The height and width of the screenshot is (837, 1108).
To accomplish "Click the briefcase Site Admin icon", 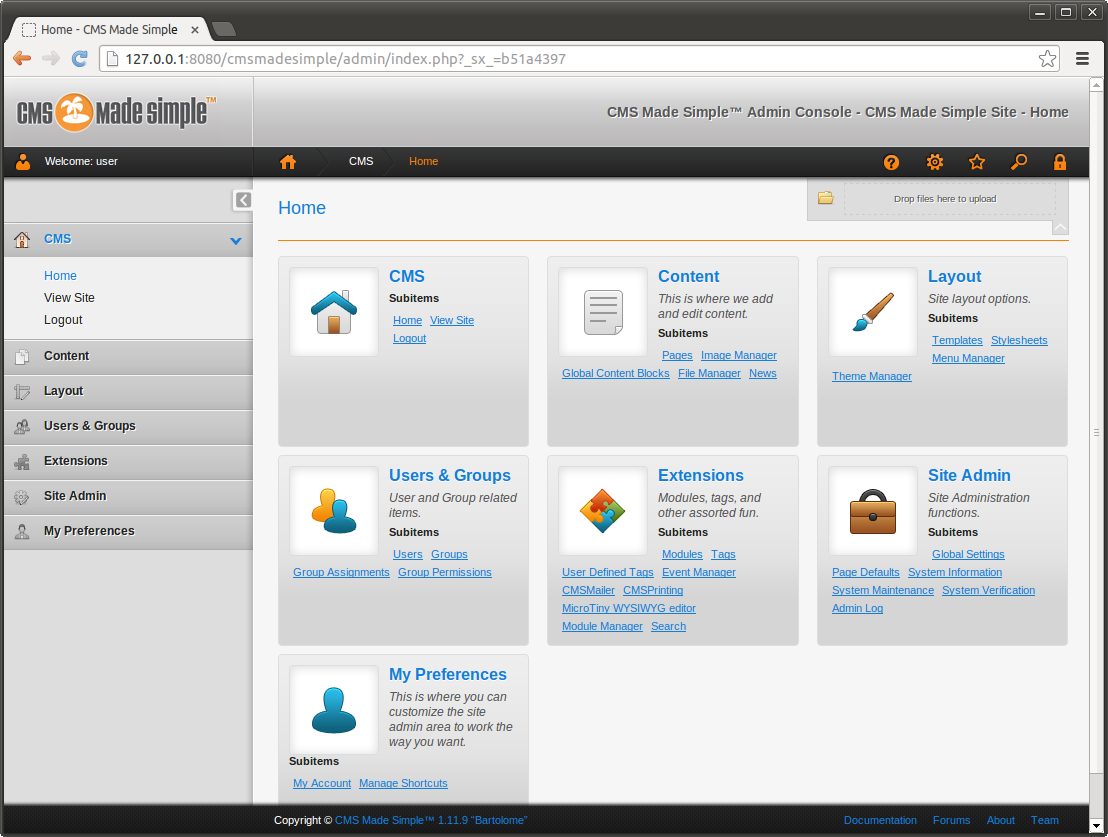I will pos(872,511).
